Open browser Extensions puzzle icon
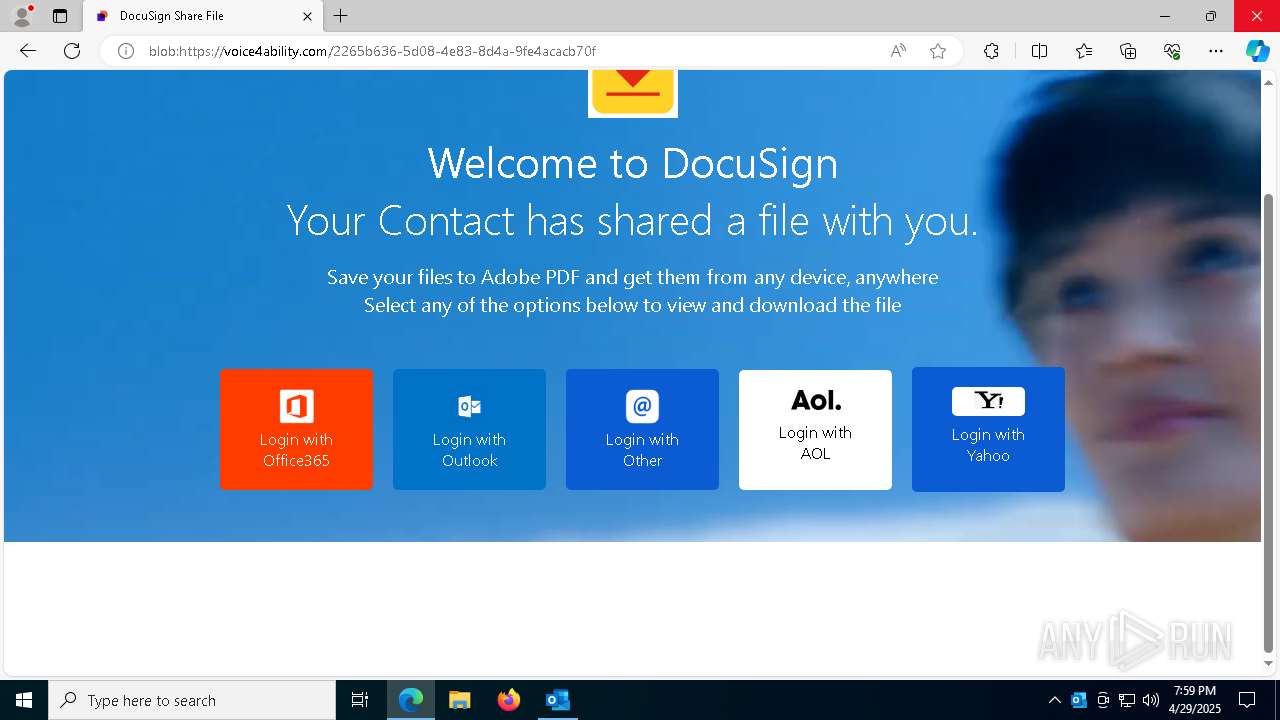Viewport: 1280px width, 720px height. click(991, 51)
